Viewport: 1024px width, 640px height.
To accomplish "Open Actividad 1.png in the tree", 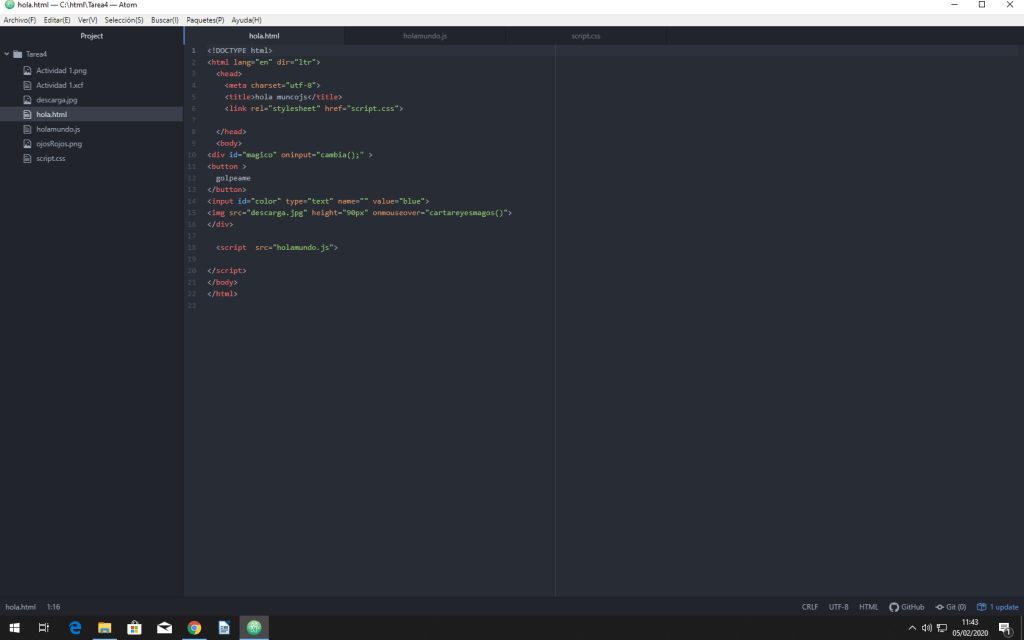I will tap(61, 71).
